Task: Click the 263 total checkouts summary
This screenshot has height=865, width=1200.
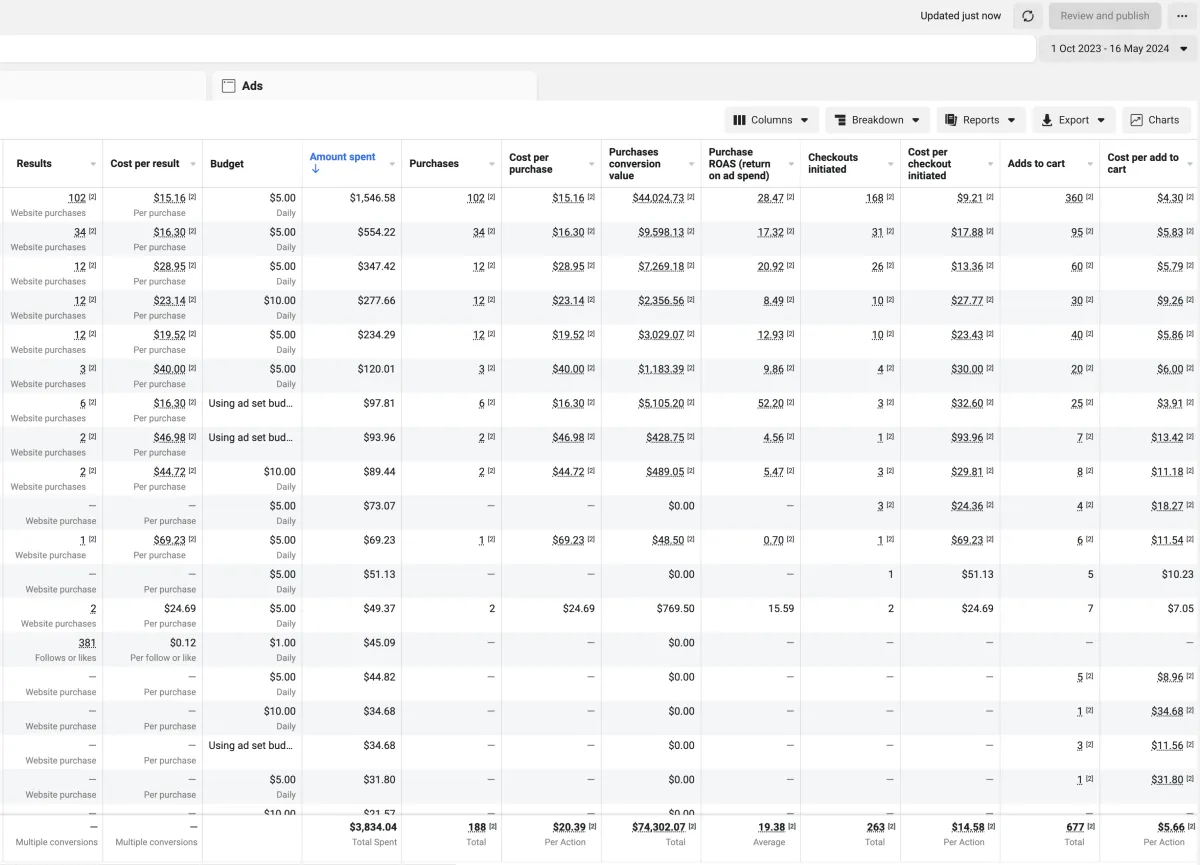Action: coord(875,827)
